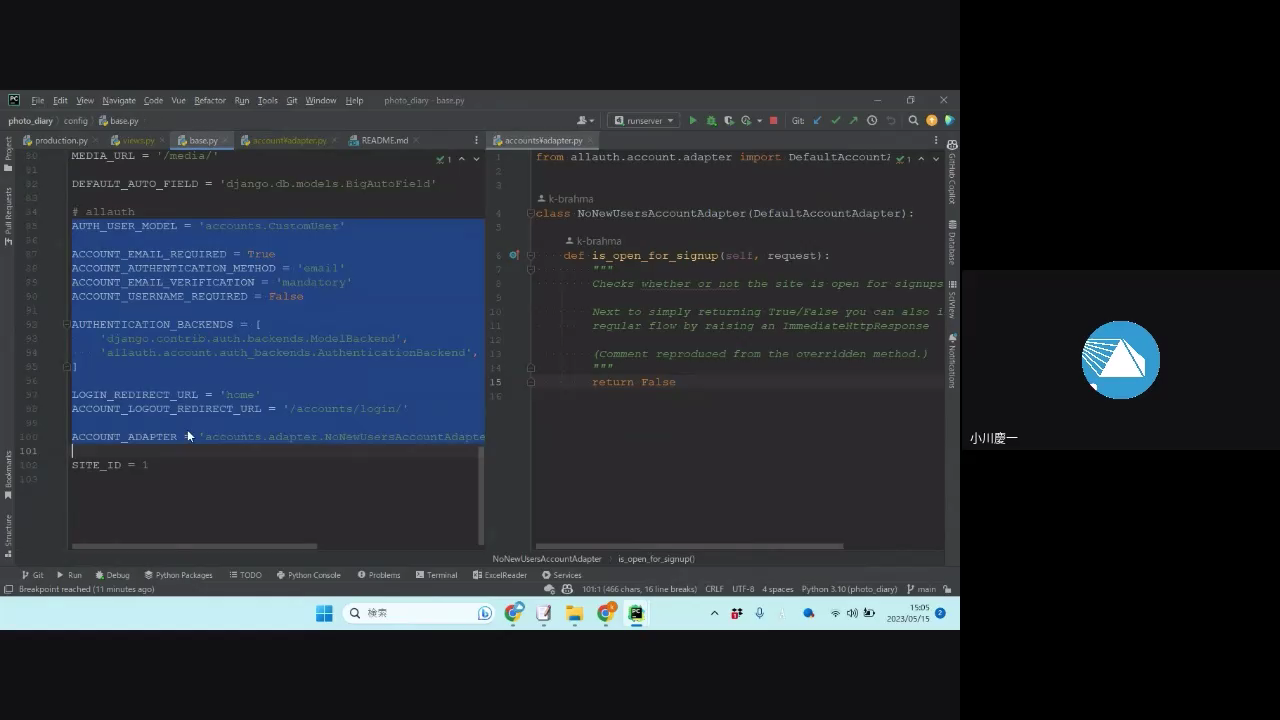Collapse the AUTHENTICATION_BACKENDS list fold marker
1280x720 pixels.
click(65, 325)
